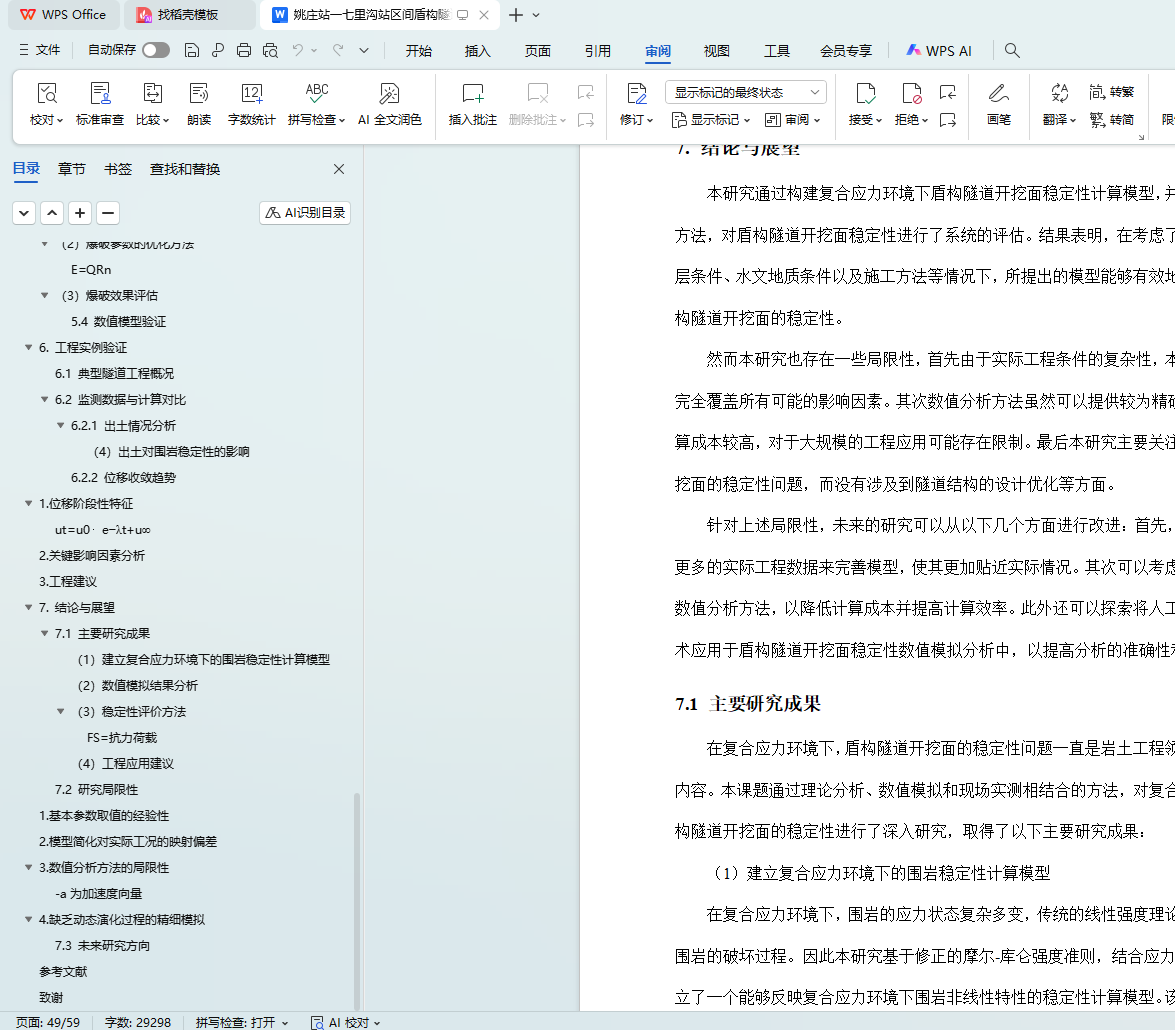This screenshot has width=1175, height=1030.
Task: Click the search magnifier icon in menu bar
Action: 1012,51
